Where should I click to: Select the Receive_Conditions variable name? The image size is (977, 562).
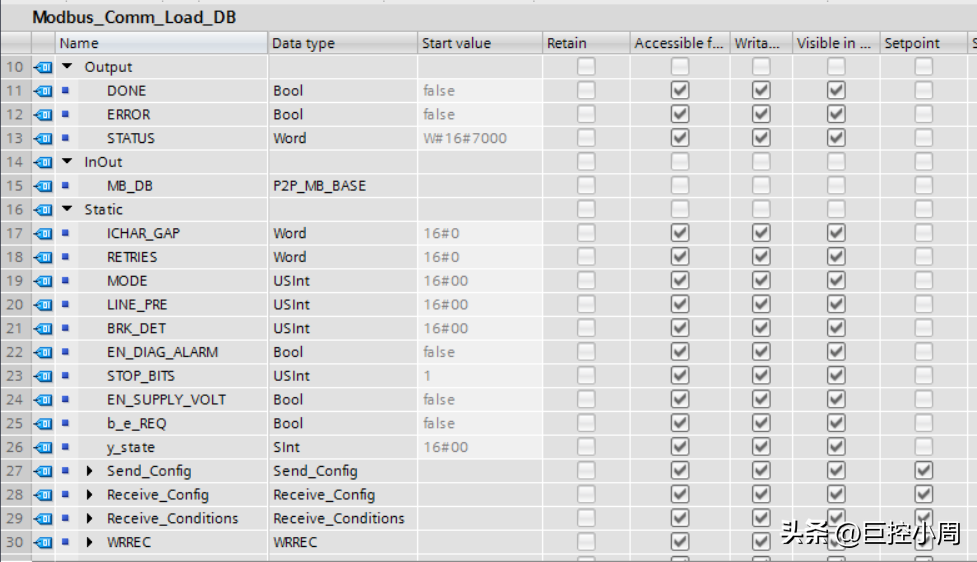(172, 519)
